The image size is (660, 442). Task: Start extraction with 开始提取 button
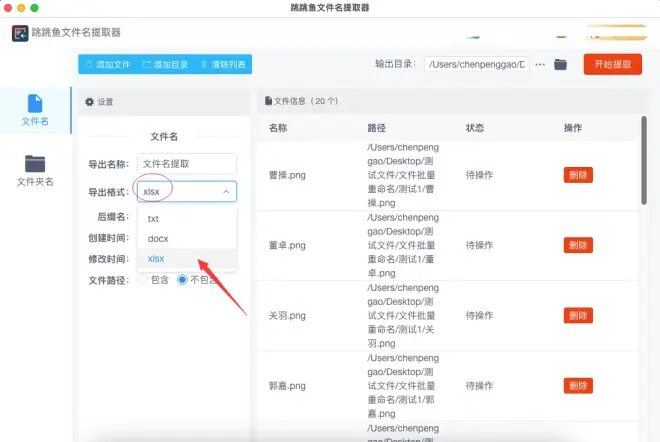coord(612,64)
